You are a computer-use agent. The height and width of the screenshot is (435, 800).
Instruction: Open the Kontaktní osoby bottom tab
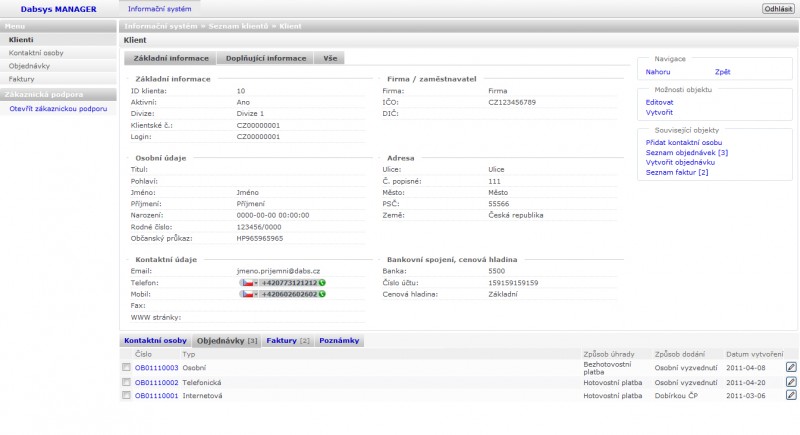[155, 341]
